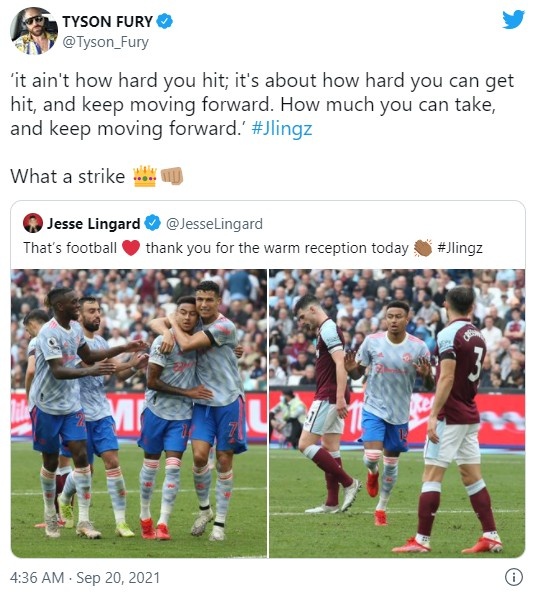Click Tyson Fury's blue verified badge
537x596 pixels.
pos(165,21)
